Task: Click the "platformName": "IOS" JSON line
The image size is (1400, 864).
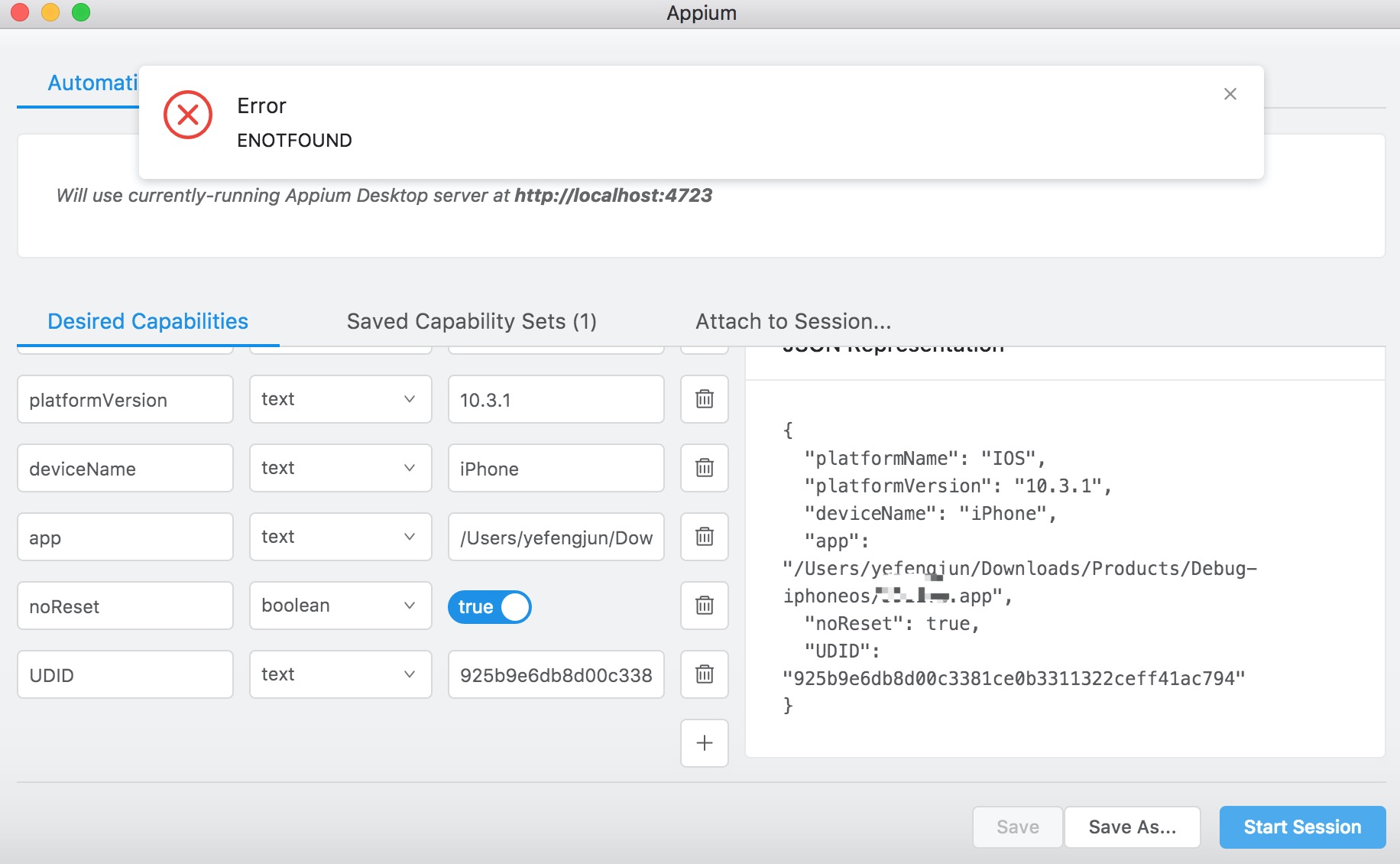Action: pyautogui.click(x=925, y=459)
